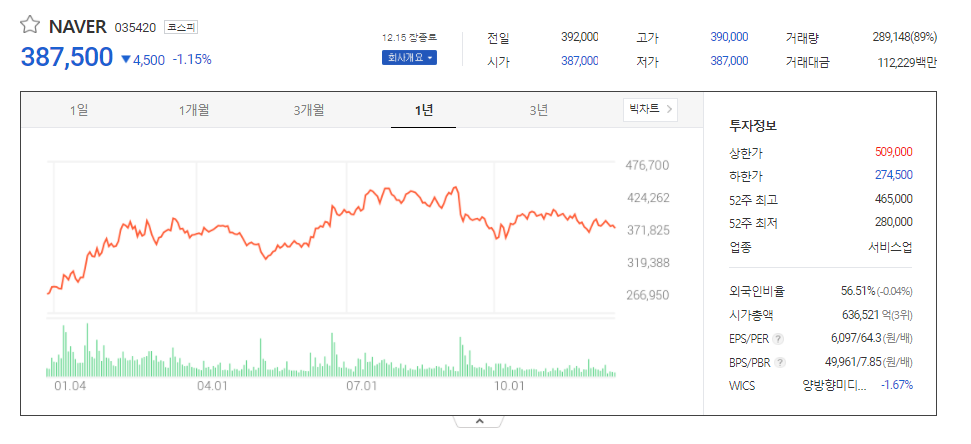Screen dimensions: 971x444
Task: Click 시가 value 387,000
Action: [x=580, y=61]
